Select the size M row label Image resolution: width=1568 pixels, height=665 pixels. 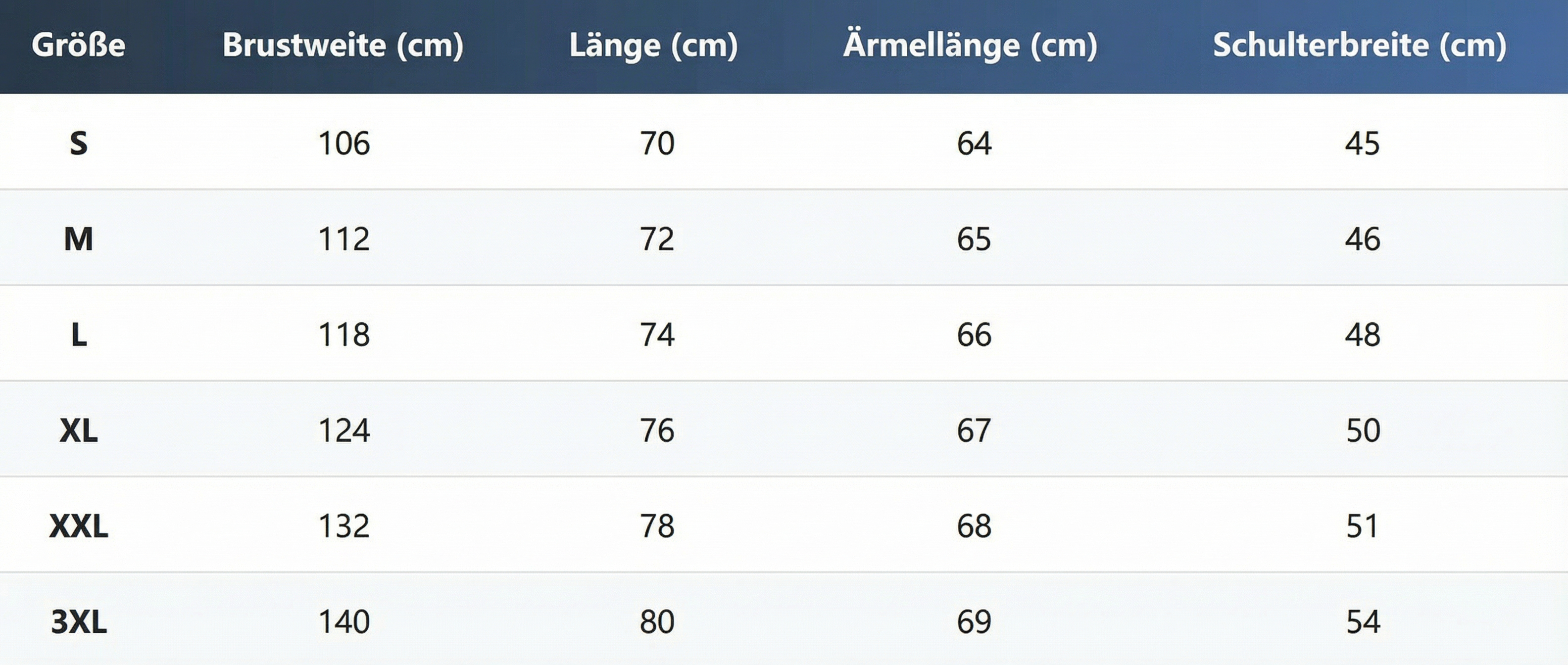tap(79, 239)
